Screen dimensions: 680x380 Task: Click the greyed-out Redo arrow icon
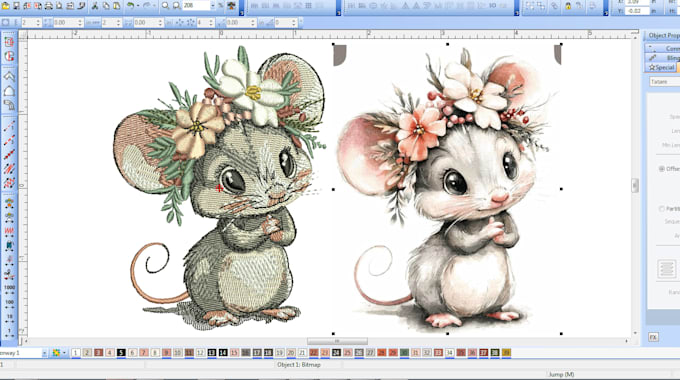(x=147, y=6)
